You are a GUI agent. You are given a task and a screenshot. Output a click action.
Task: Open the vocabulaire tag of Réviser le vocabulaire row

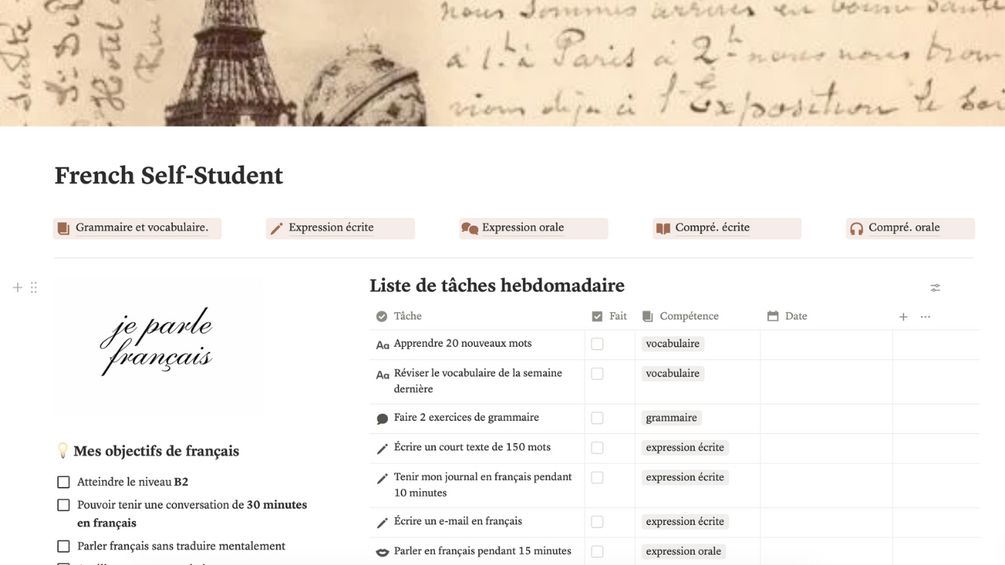672,373
